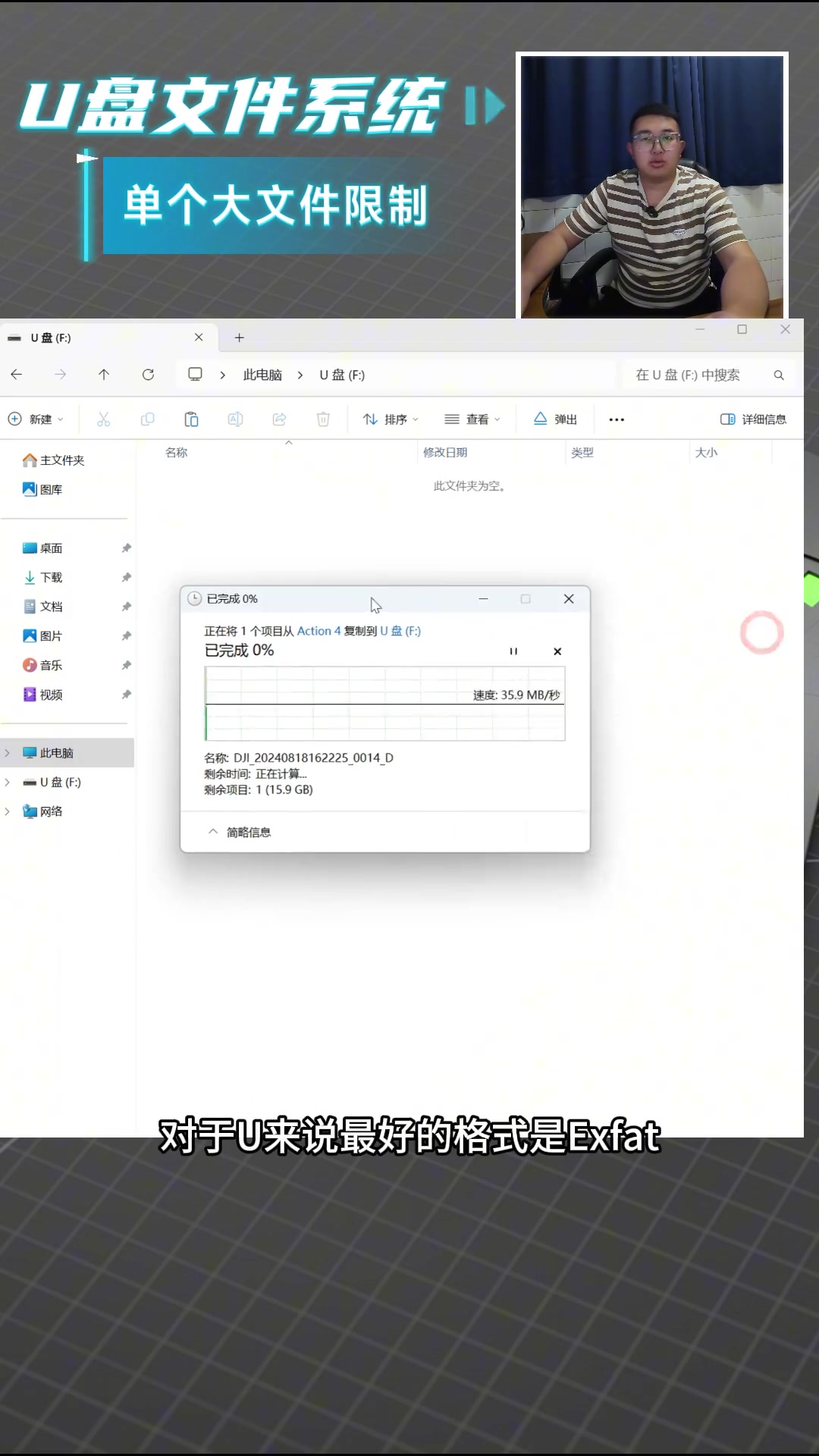The height and width of the screenshot is (1456, 819).
Task: Open 文档 in sidebar
Action: pyautogui.click(x=42, y=607)
